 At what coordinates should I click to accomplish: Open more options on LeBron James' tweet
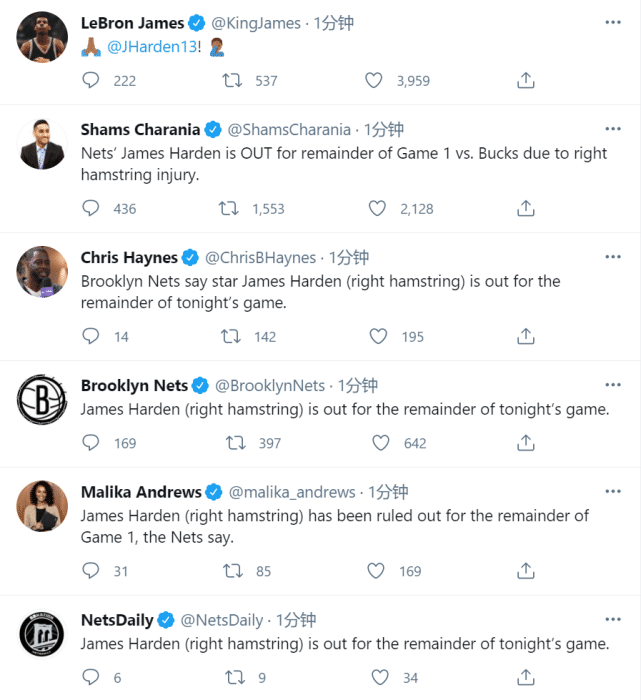click(x=613, y=22)
